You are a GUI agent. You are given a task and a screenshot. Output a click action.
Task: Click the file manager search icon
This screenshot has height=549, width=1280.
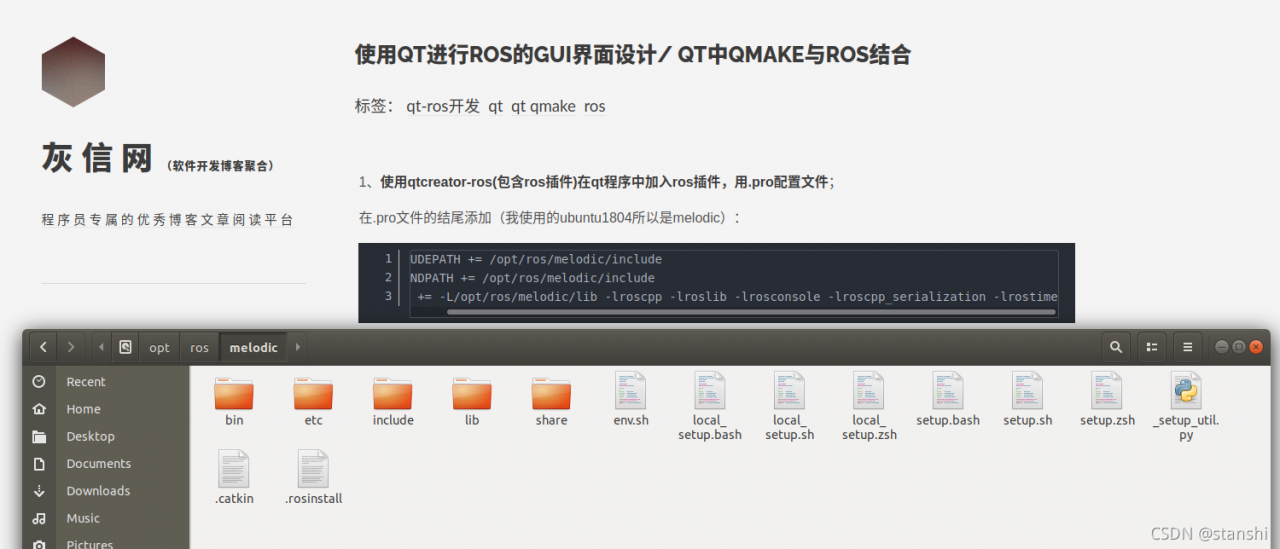click(x=1116, y=347)
